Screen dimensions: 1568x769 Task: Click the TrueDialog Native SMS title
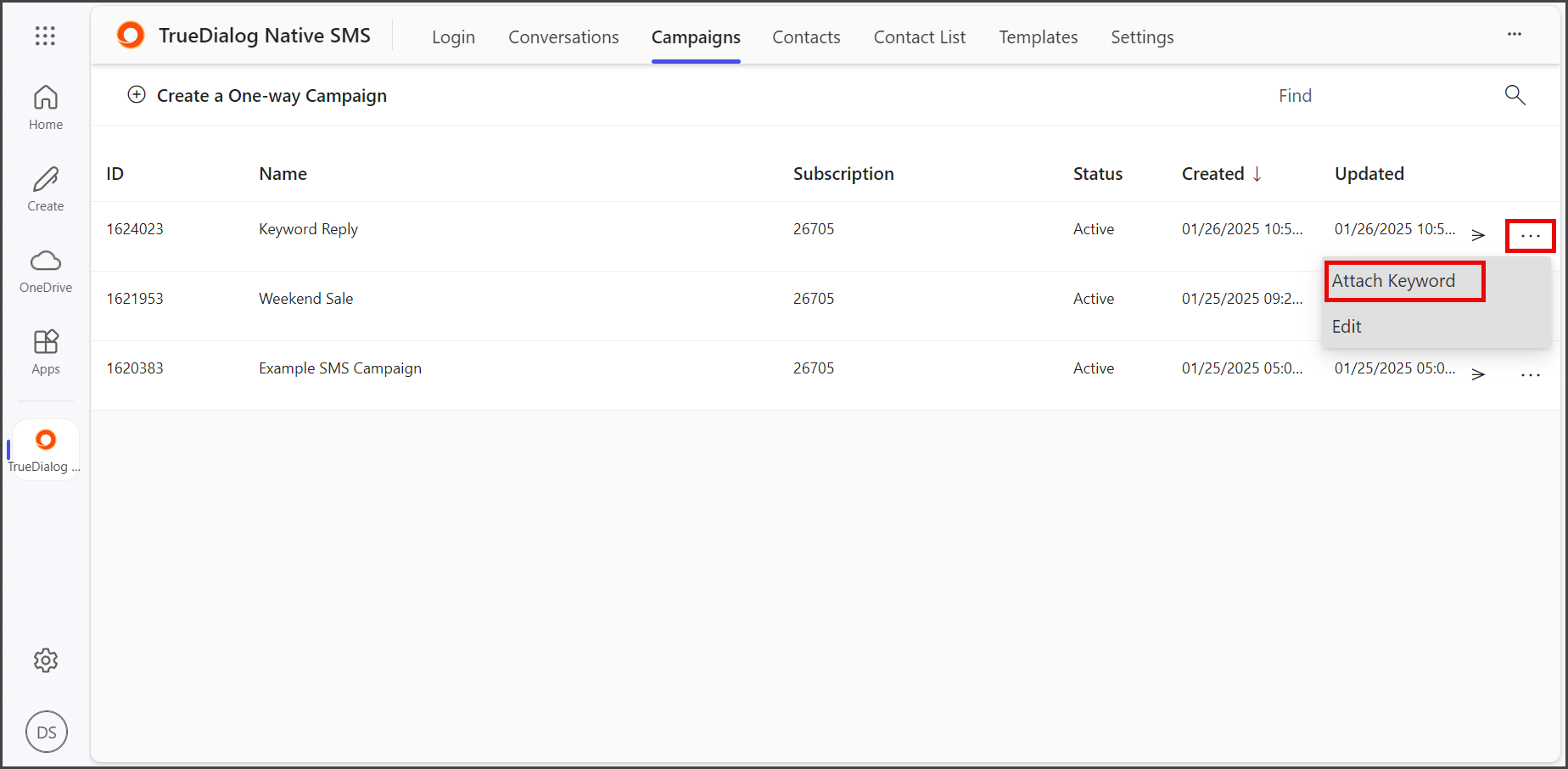pyautogui.click(x=265, y=36)
